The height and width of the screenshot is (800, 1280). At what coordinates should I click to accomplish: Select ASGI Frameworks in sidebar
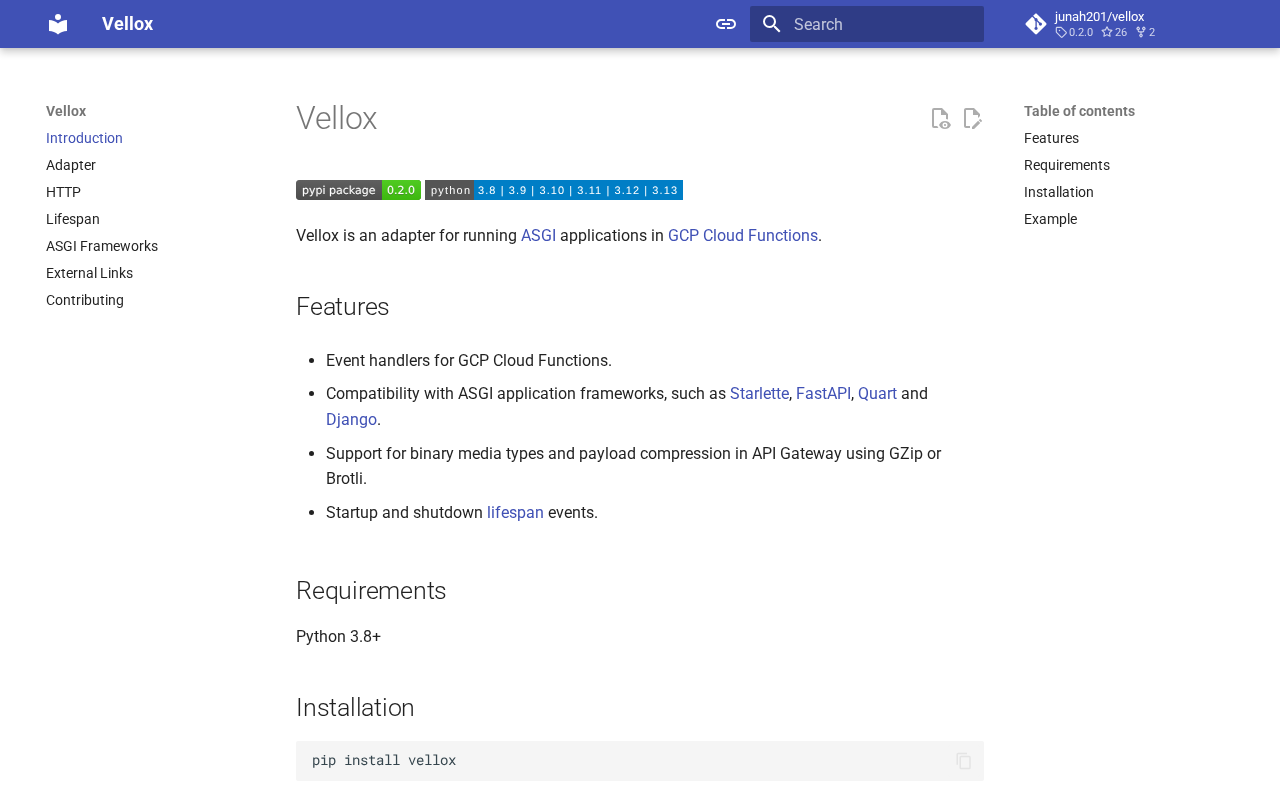point(102,246)
